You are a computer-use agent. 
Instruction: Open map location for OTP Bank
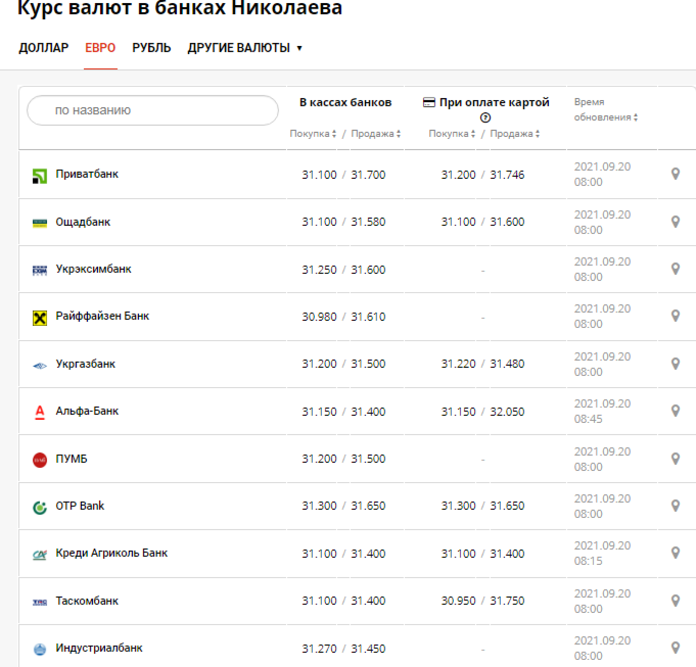coord(675,506)
